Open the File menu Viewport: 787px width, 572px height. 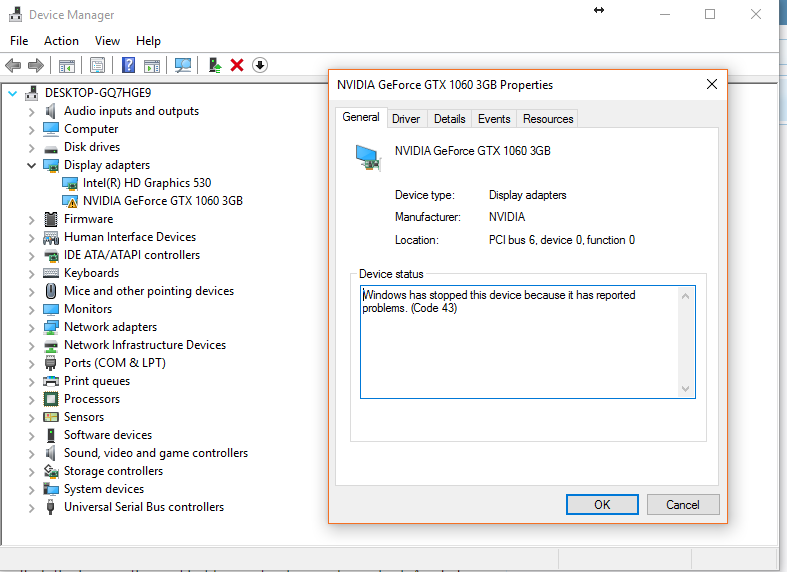19,41
